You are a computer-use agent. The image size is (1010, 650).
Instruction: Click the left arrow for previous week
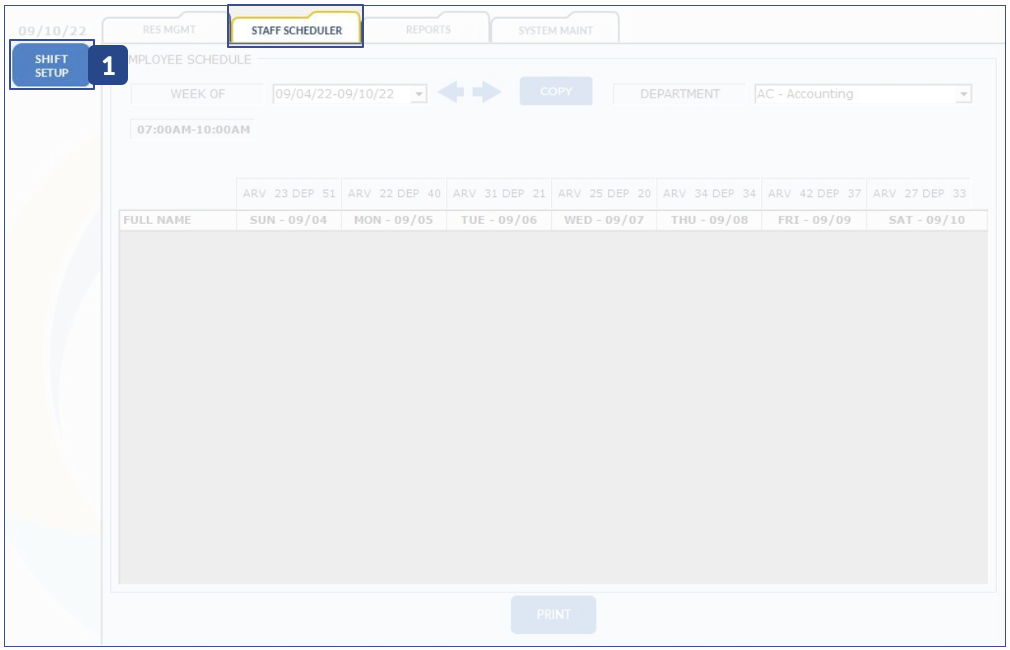[x=451, y=92]
